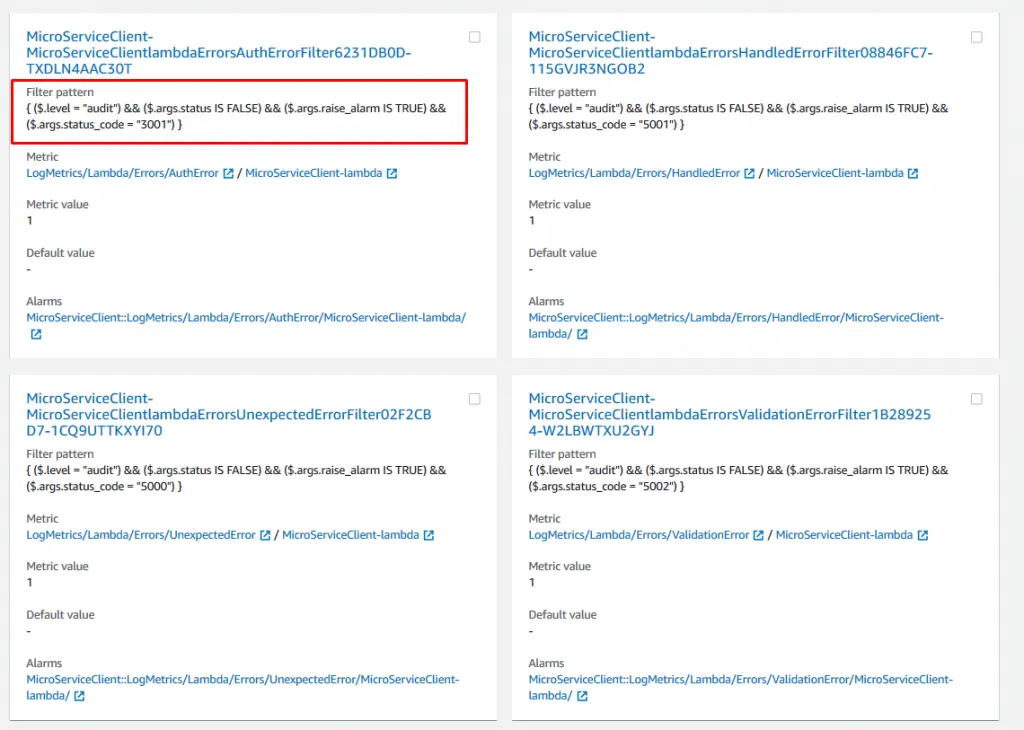Click external icon after AuthError alarm link
The image size is (1024, 730).
[x=36, y=335]
